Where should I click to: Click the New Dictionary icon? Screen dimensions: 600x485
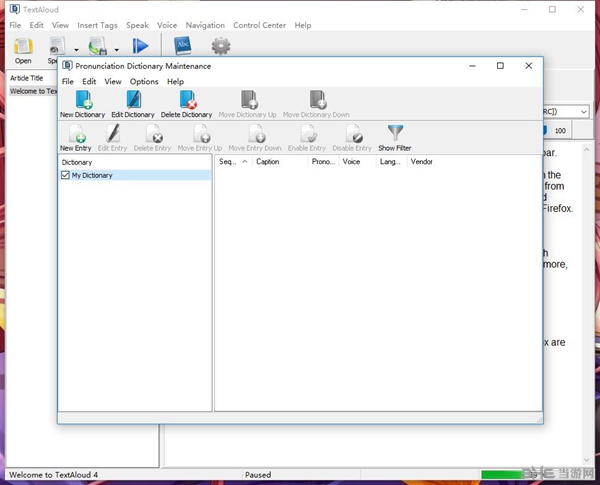point(84,100)
